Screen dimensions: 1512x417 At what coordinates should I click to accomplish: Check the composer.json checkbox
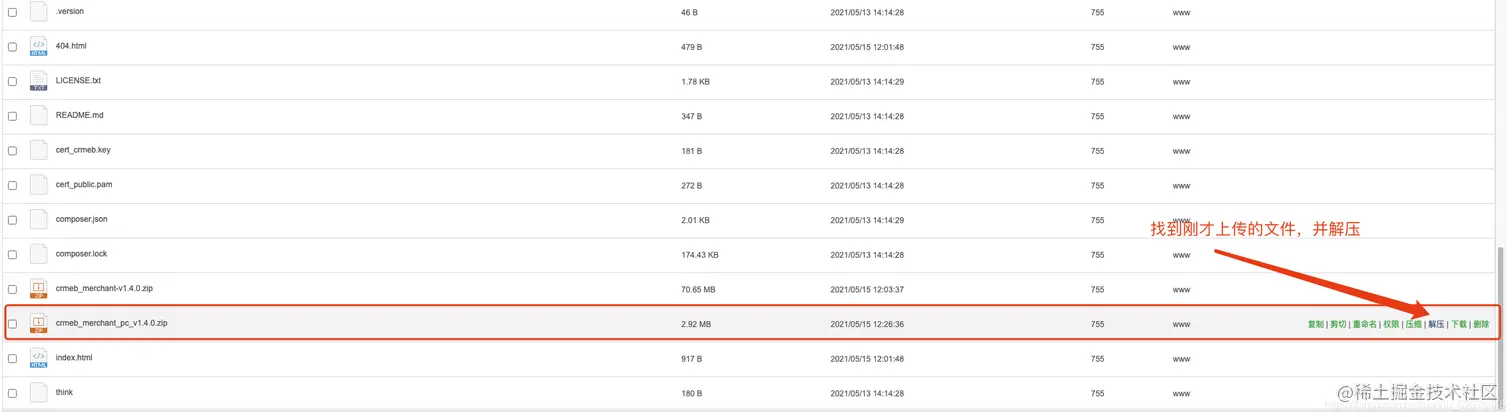pos(13,220)
